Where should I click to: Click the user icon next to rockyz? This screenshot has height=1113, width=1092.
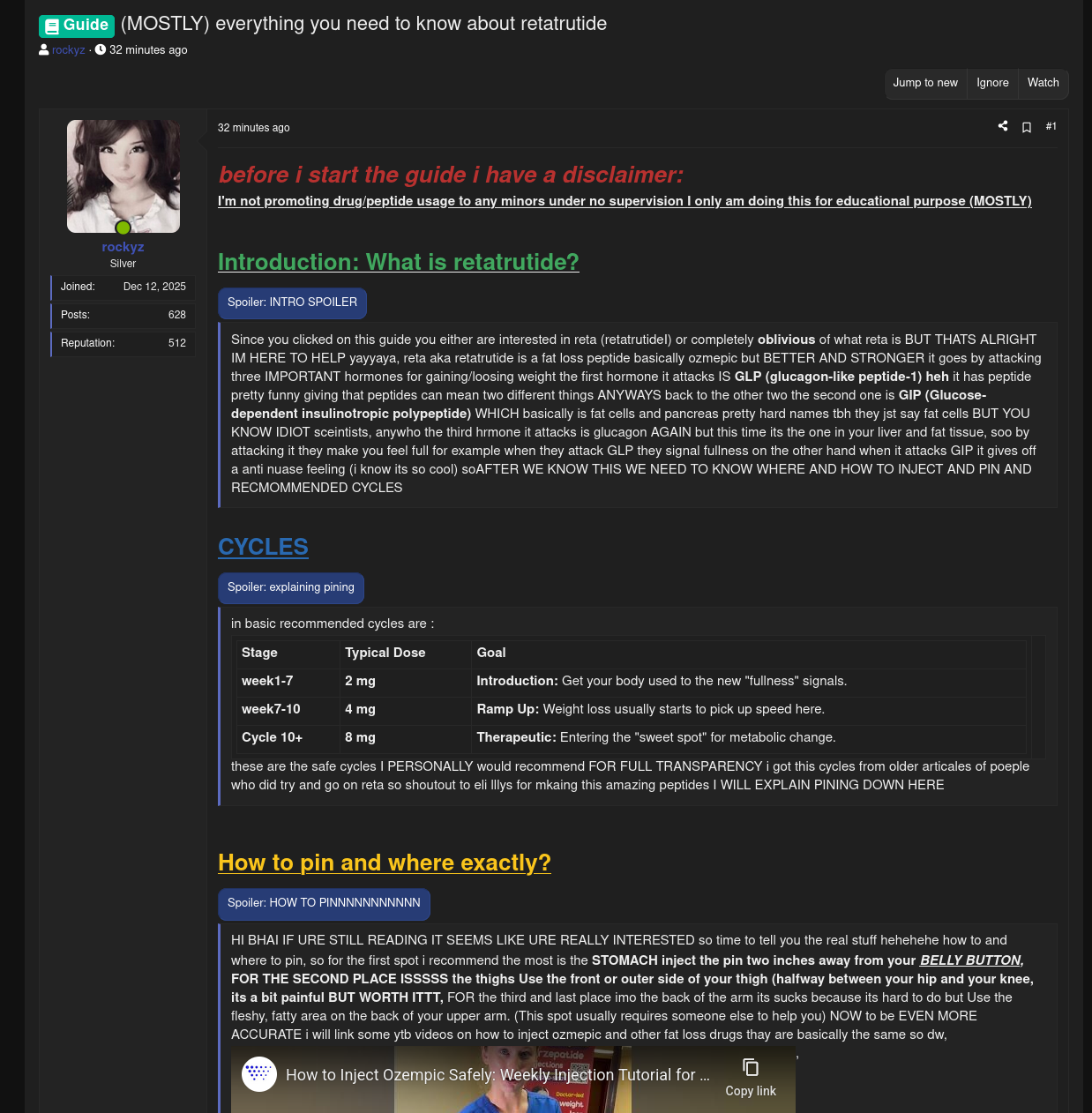click(x=43, y=50)
